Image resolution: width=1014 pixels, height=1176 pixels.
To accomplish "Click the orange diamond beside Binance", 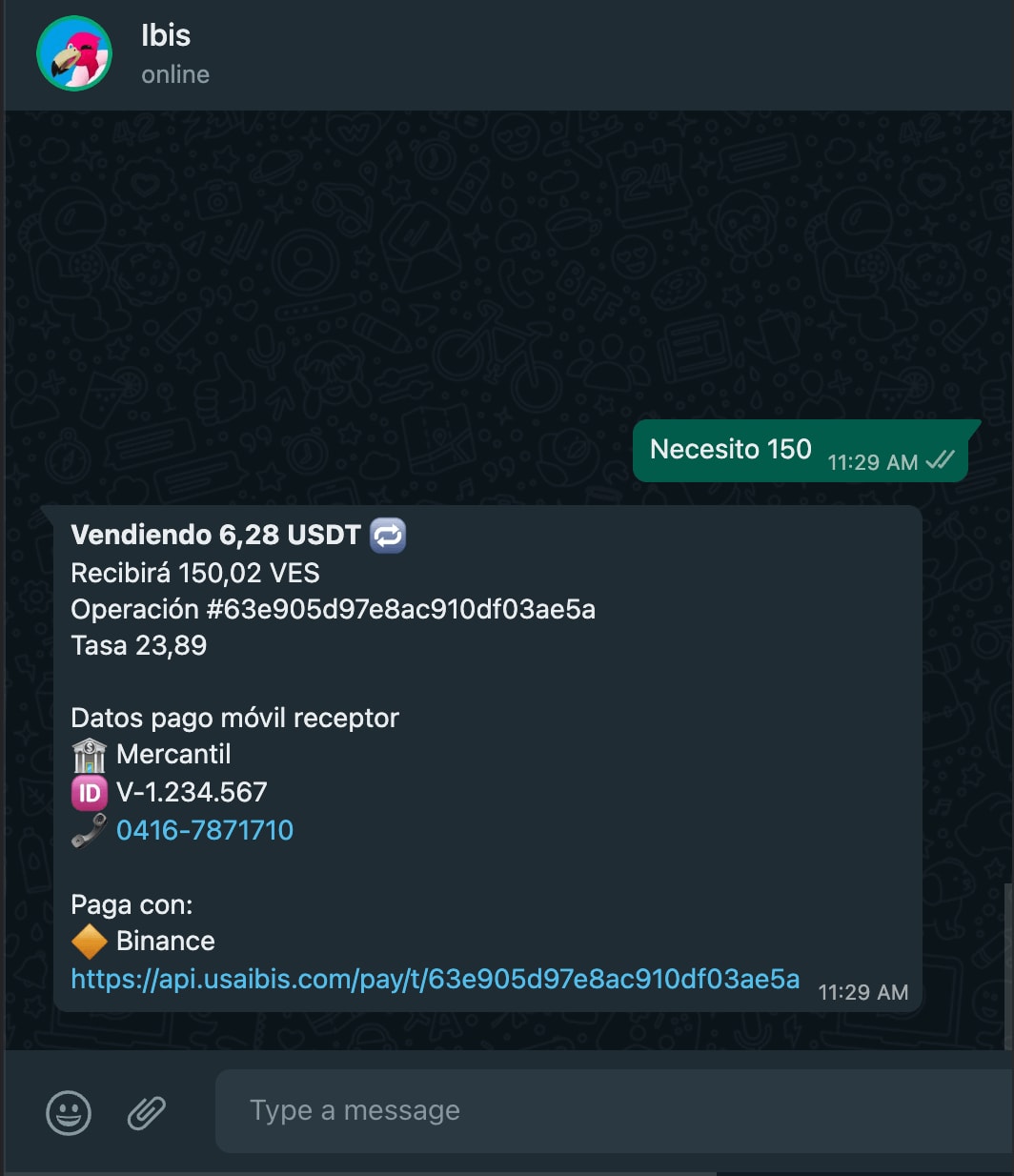I will point(89,942).
